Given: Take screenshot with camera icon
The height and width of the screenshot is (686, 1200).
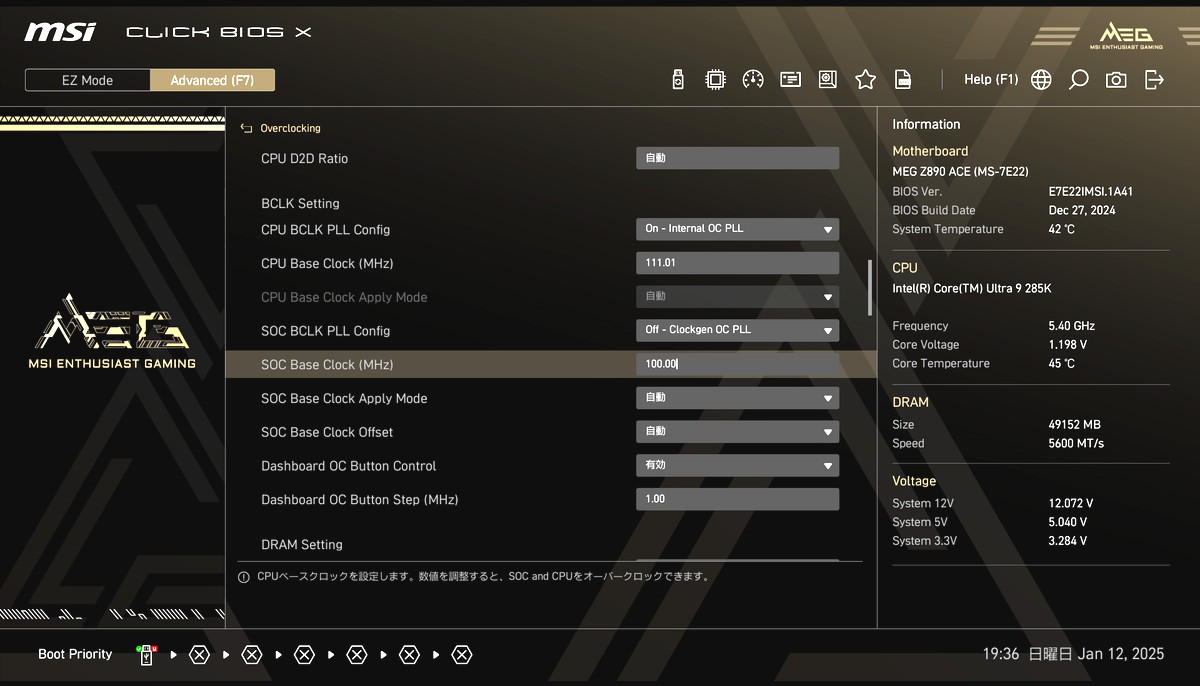Looking at the screenshot, I should [1116, 80].
